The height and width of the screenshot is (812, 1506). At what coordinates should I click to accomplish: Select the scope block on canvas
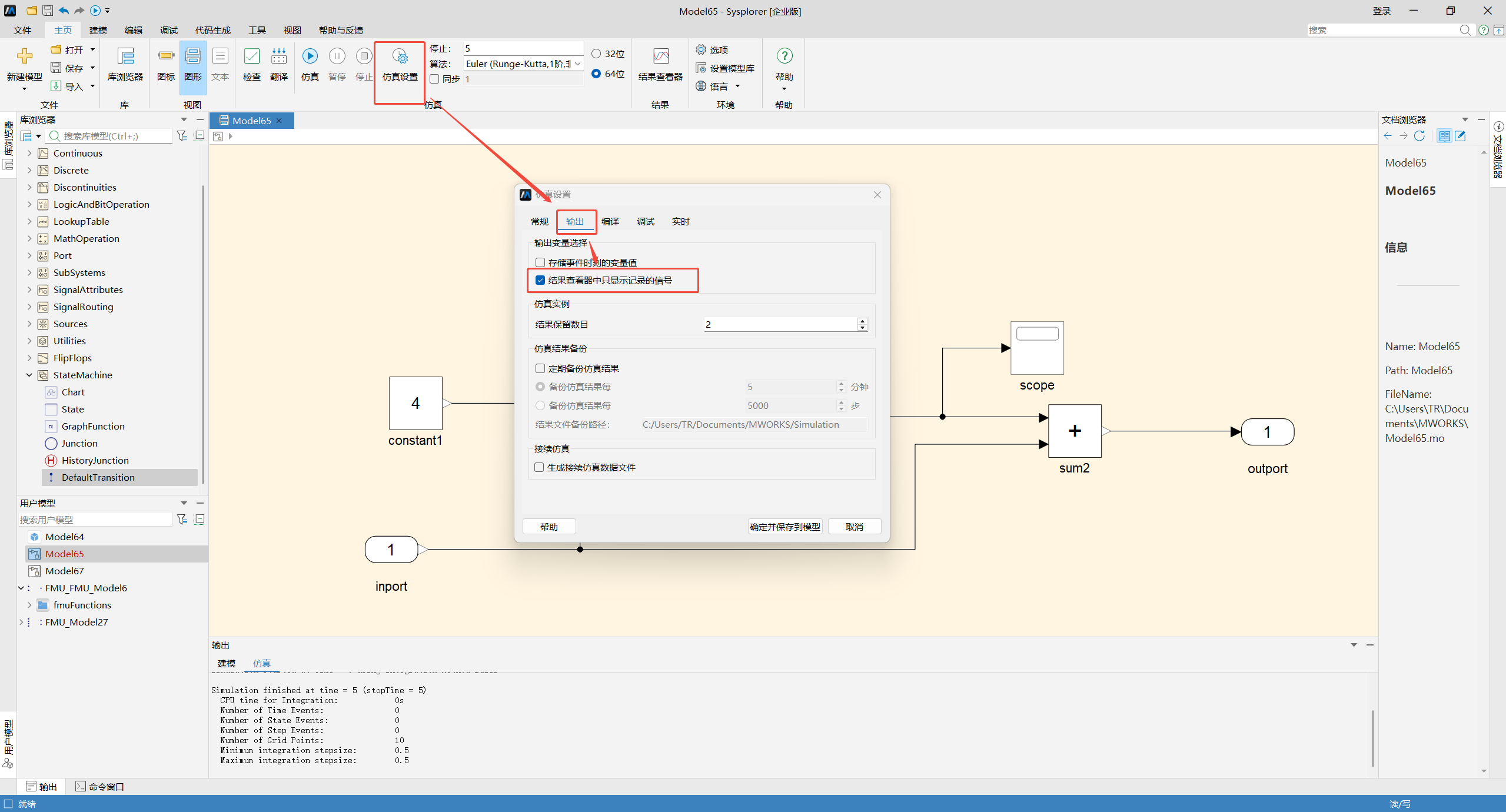[x=1037, y=348]
